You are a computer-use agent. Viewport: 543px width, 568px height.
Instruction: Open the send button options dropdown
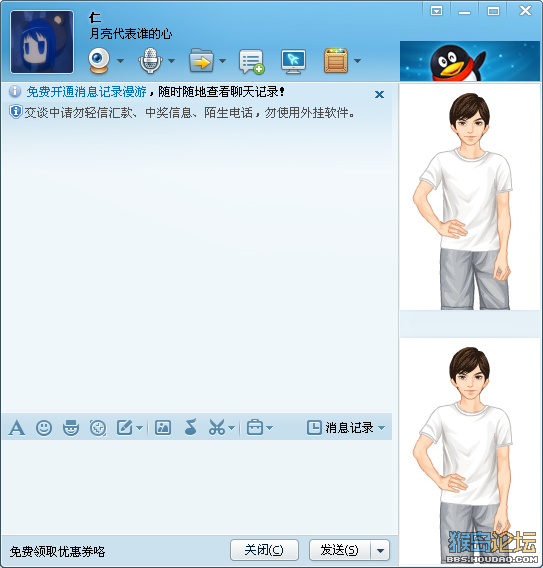point(380,551)
